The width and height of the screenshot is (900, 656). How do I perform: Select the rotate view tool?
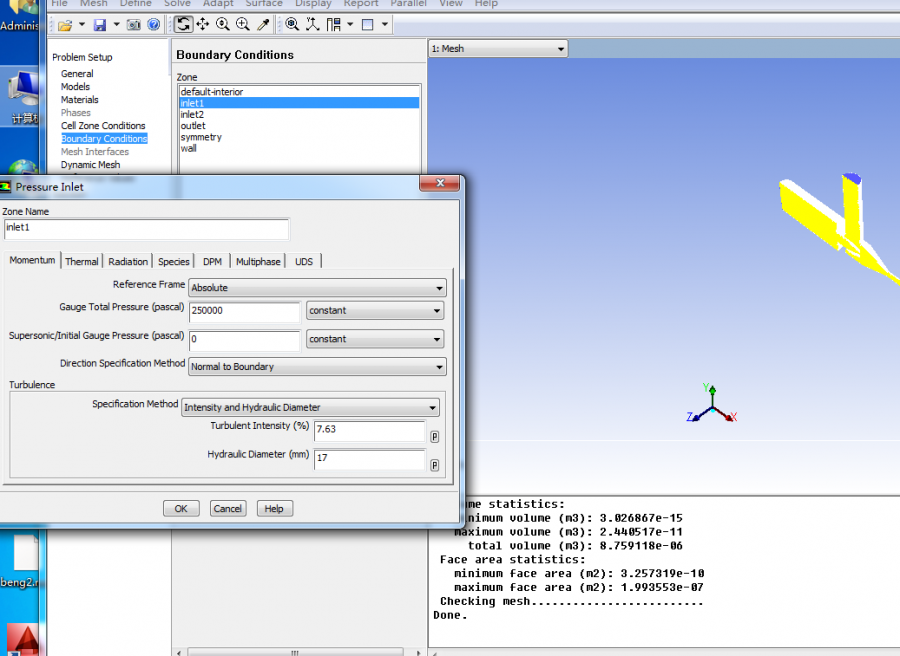tap(183, 24)
